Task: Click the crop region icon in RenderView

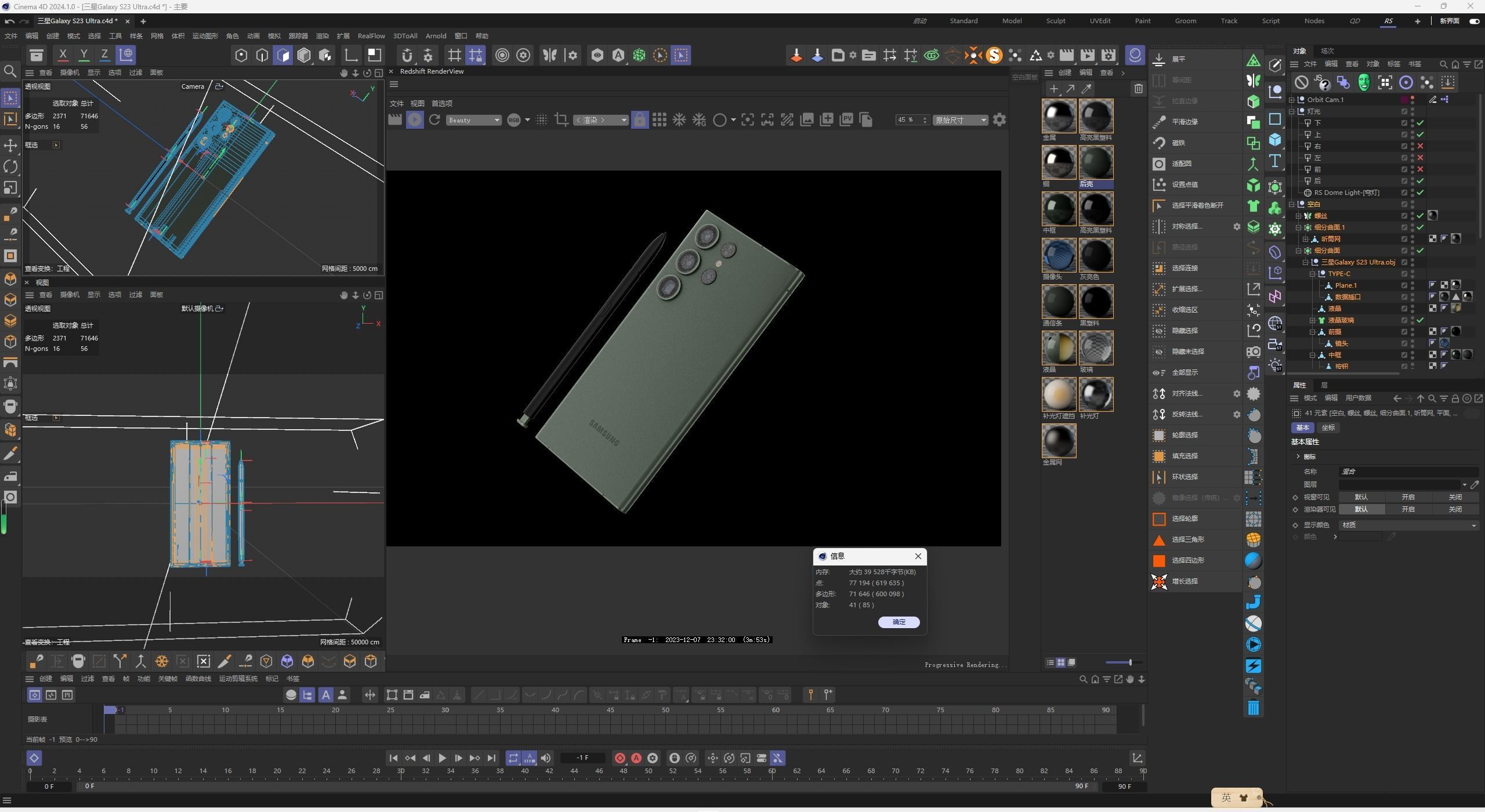Action: 561,120
